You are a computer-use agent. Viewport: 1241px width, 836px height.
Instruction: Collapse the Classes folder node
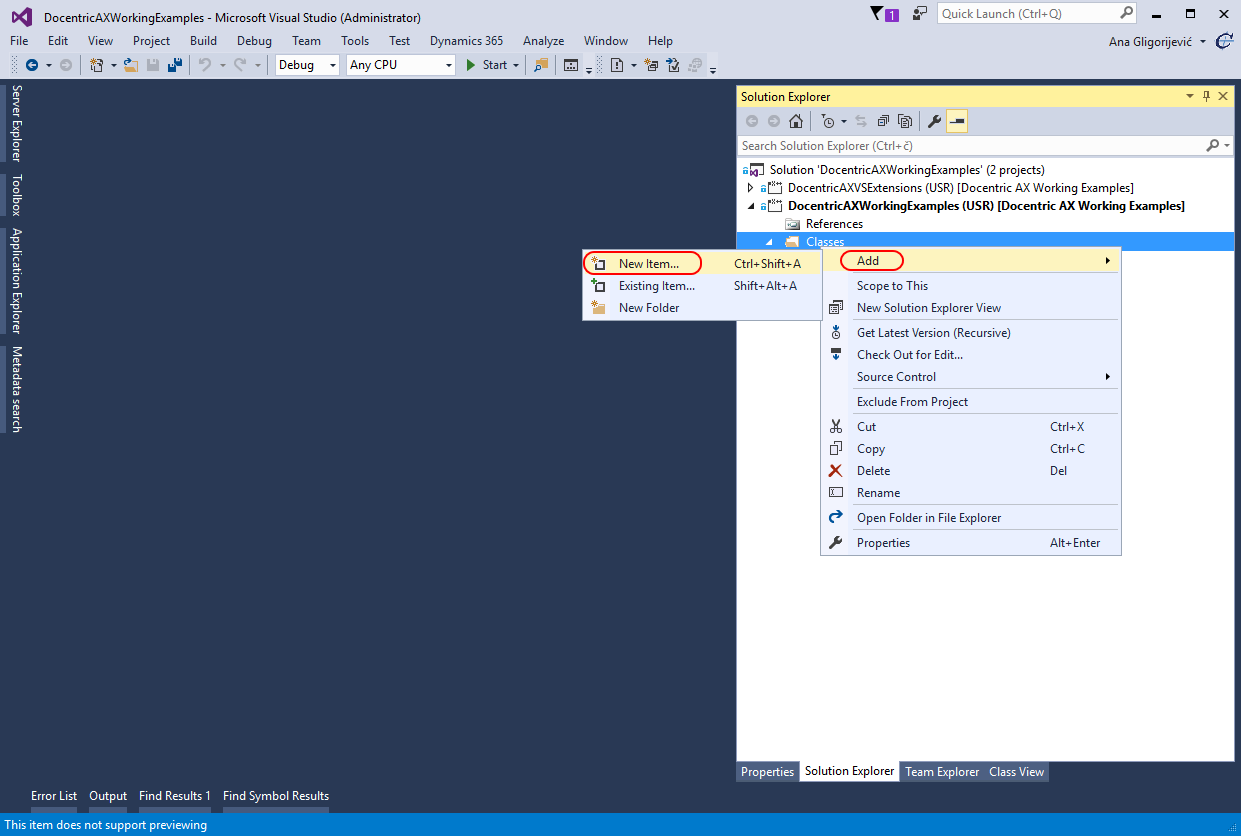[x=769, y=242]
